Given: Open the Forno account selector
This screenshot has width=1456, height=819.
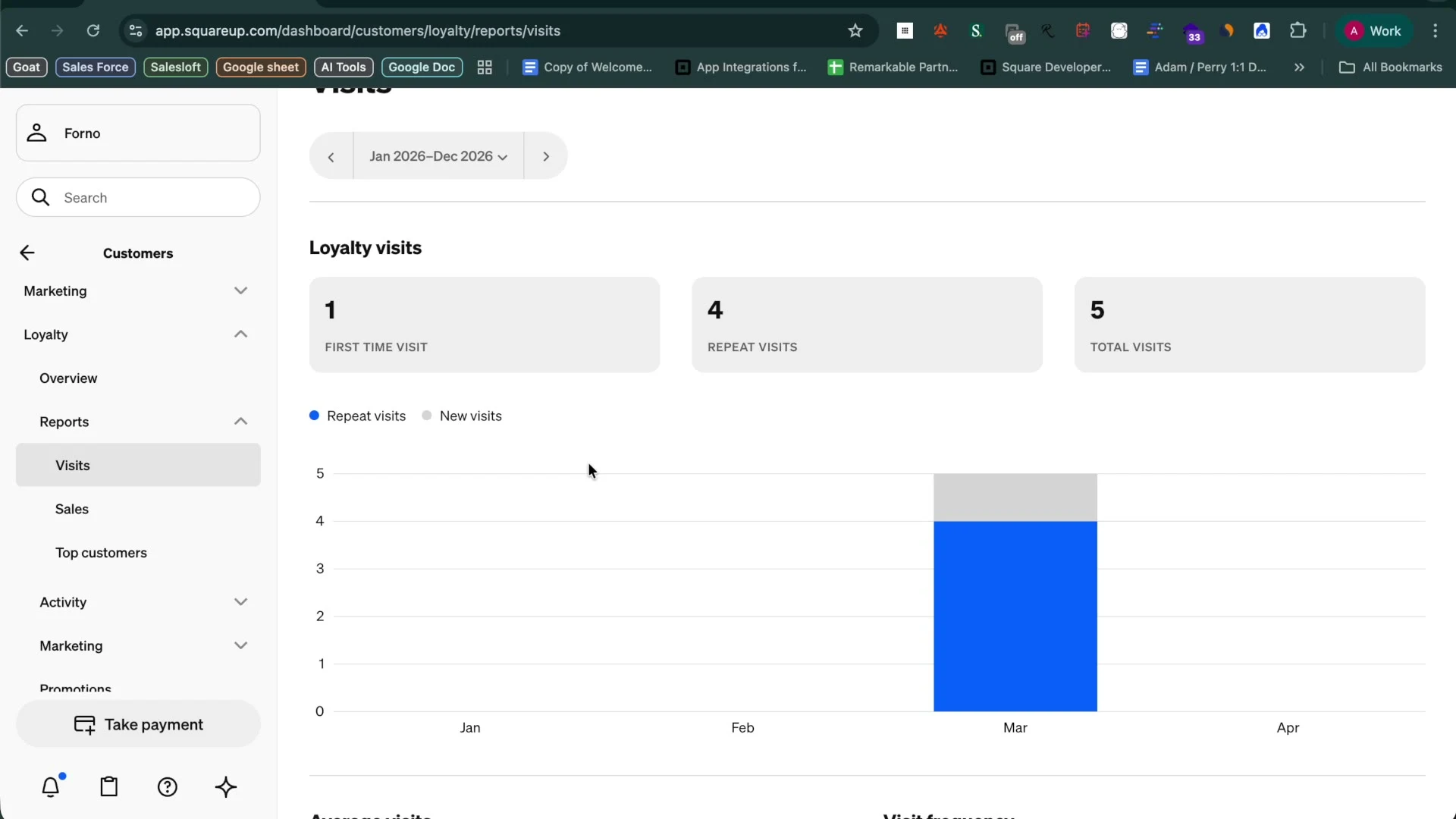Looking at the screenshot, I should 138,133.
